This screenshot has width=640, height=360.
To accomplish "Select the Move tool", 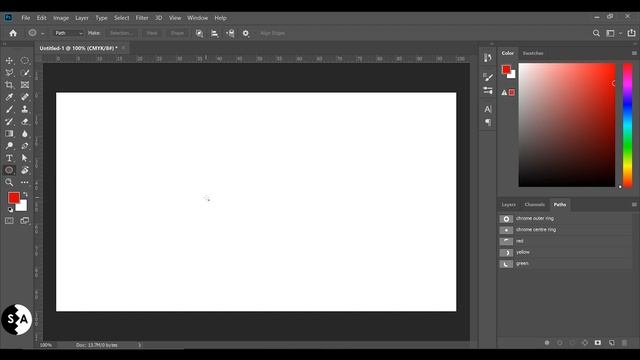I will coord(9,60).
